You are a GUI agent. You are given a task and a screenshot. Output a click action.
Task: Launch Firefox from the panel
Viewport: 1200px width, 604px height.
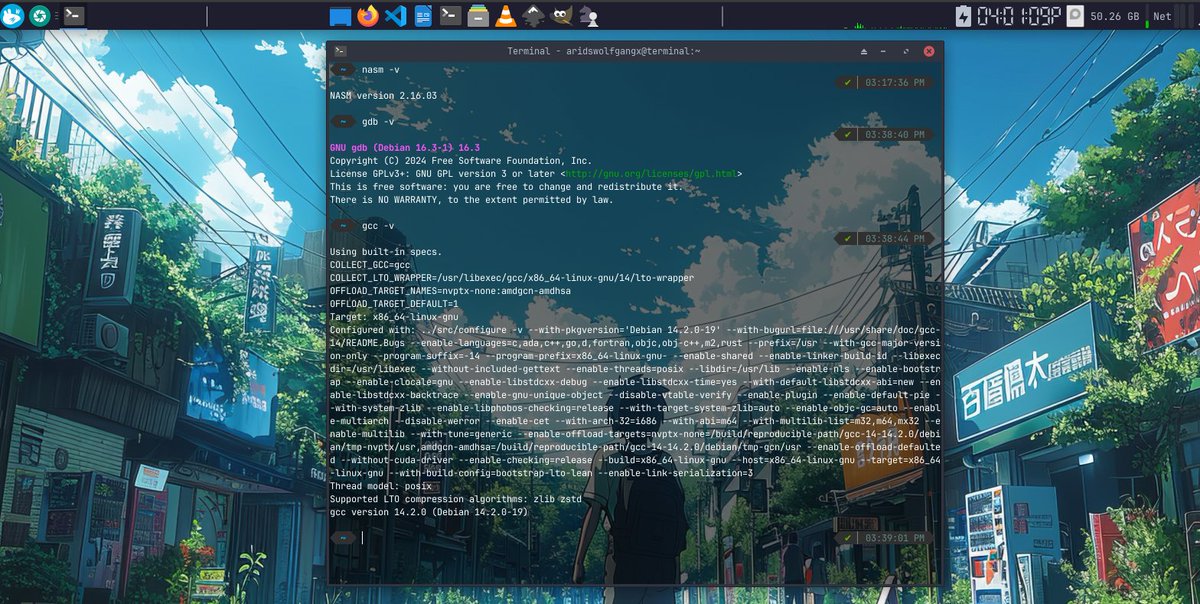[368, 15]
